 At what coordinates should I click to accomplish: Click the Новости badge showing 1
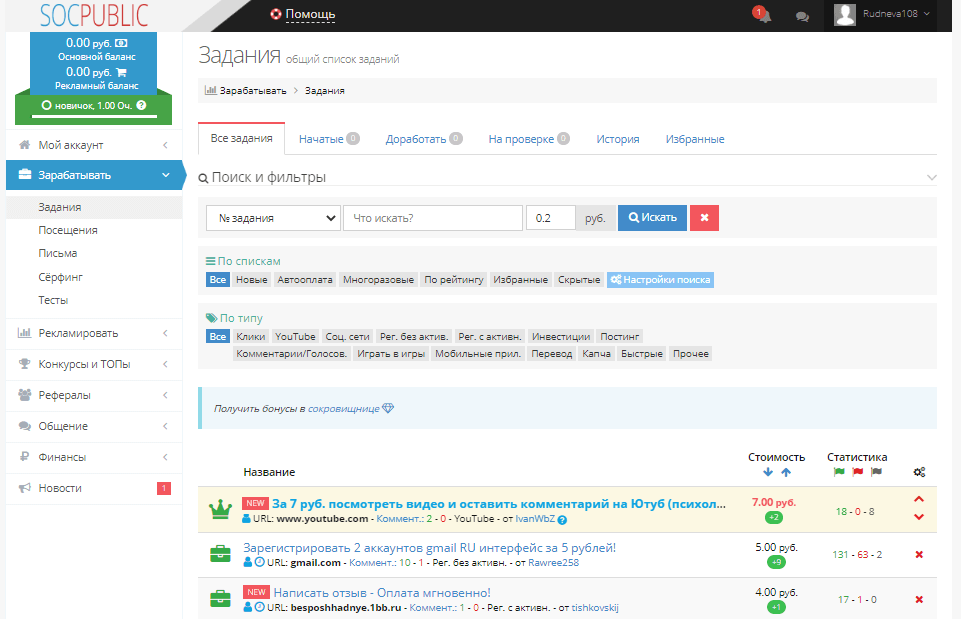164,488
